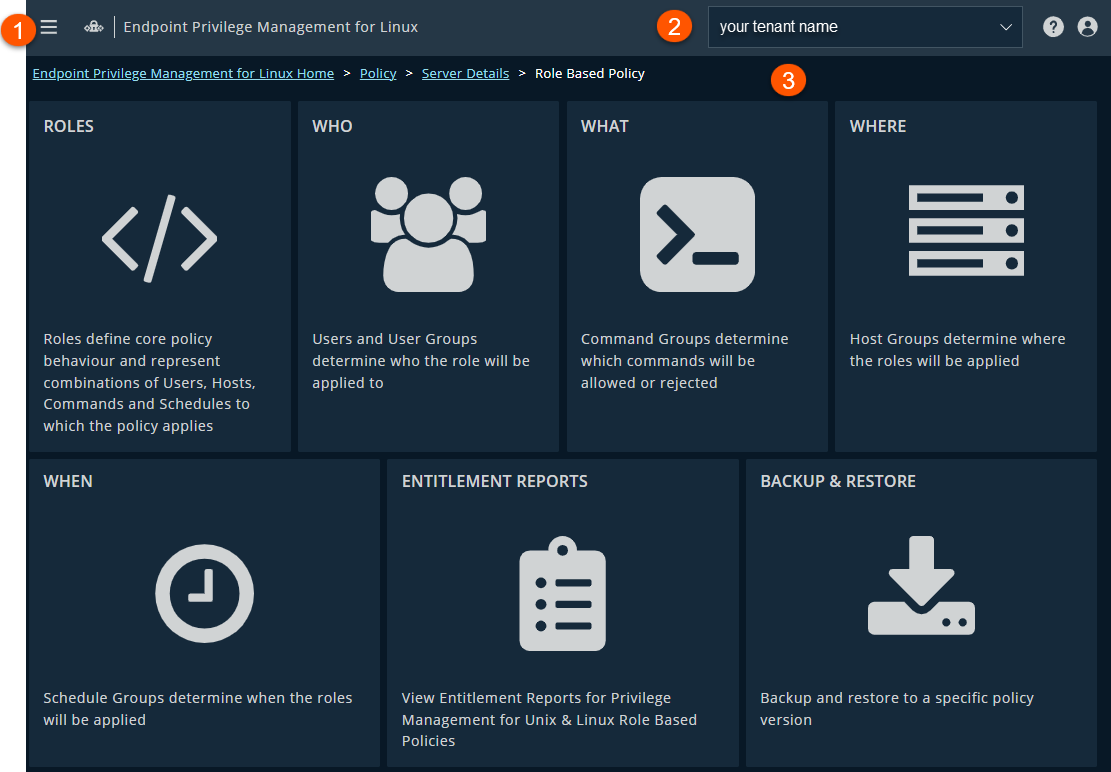
Task: Open the hamburger navigation menu
Action: (x=49, y=27)
